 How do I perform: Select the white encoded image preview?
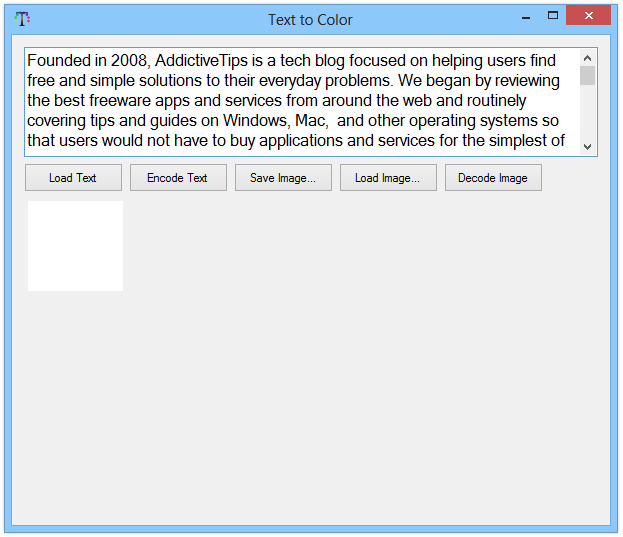75,246
